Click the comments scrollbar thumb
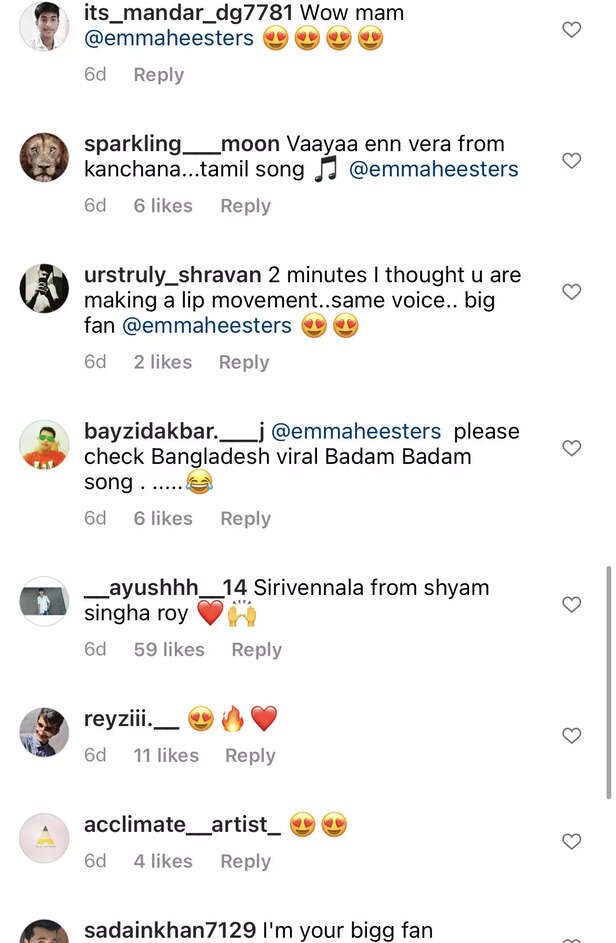This screenshot has height=943, width=616. click(608, 680)
